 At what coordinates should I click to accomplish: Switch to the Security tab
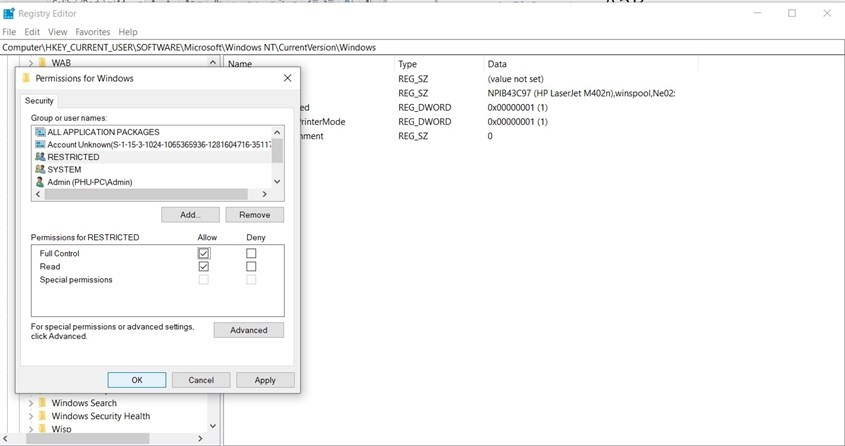[39, 101]
